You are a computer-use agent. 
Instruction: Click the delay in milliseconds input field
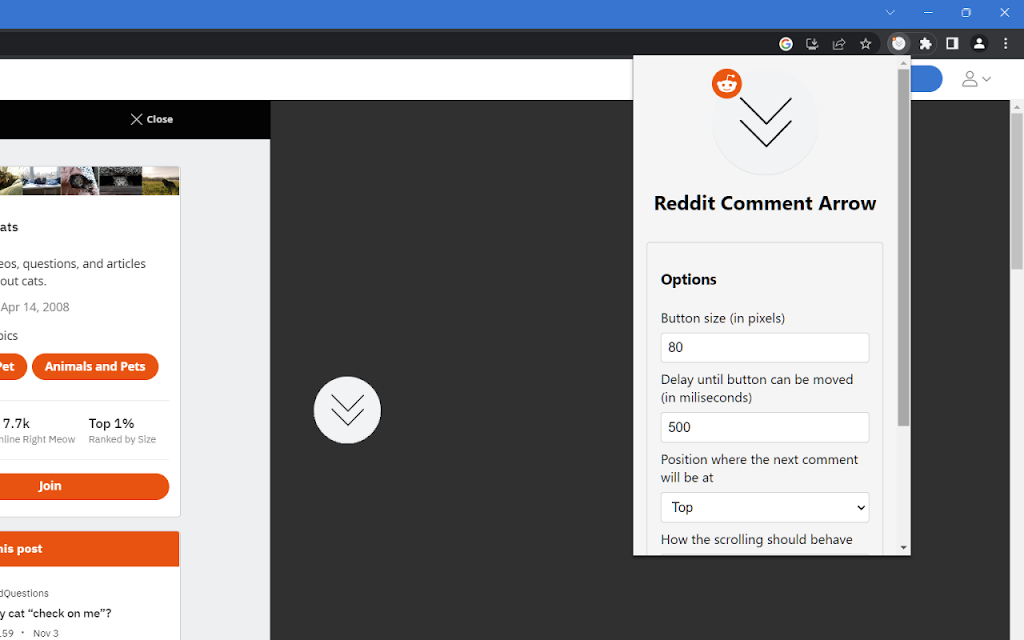[765, 427]
